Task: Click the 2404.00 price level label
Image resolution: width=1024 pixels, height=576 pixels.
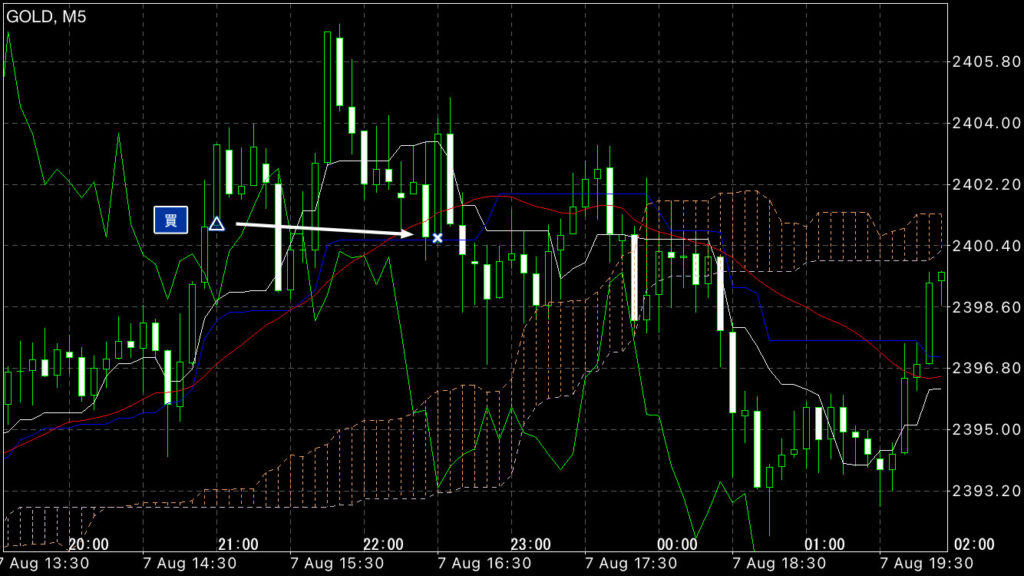Action: [985, 123]
